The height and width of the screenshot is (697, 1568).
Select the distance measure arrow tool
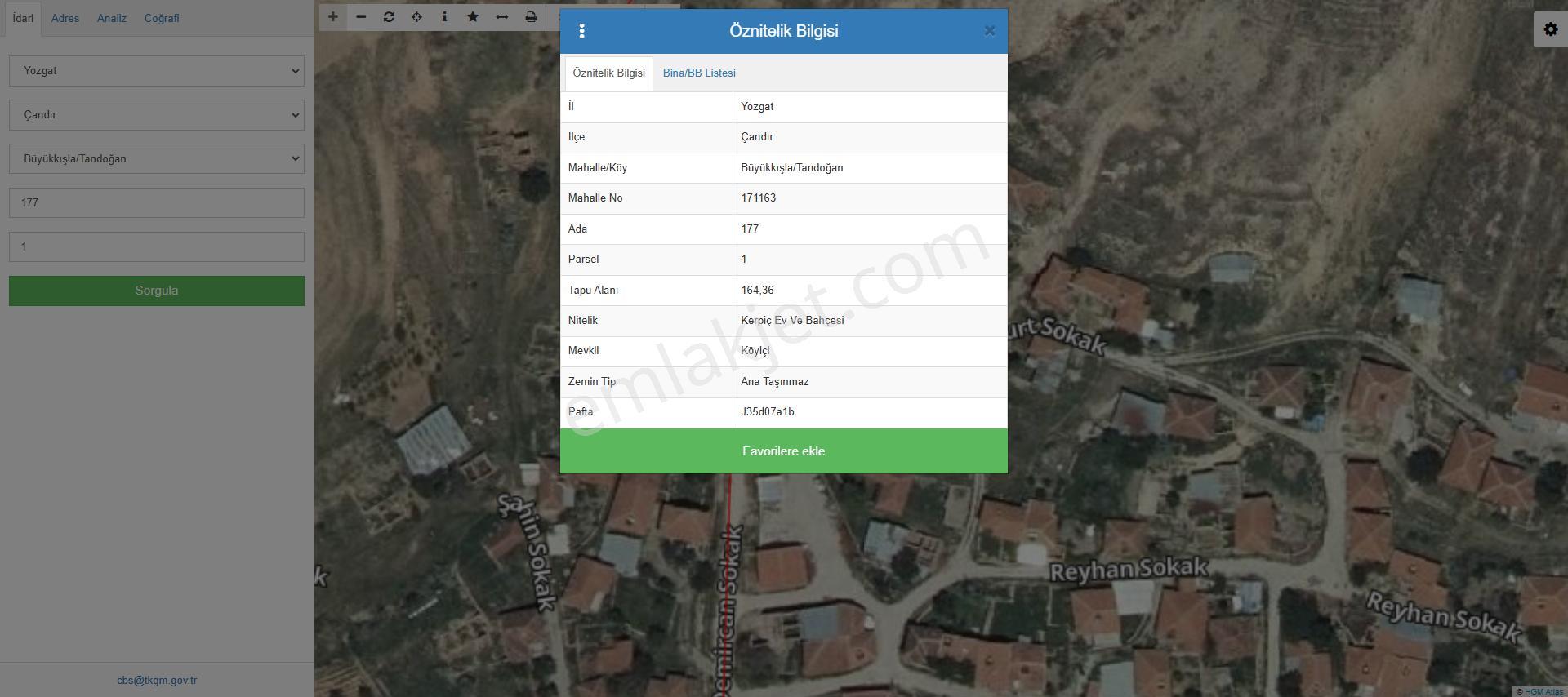502,17
